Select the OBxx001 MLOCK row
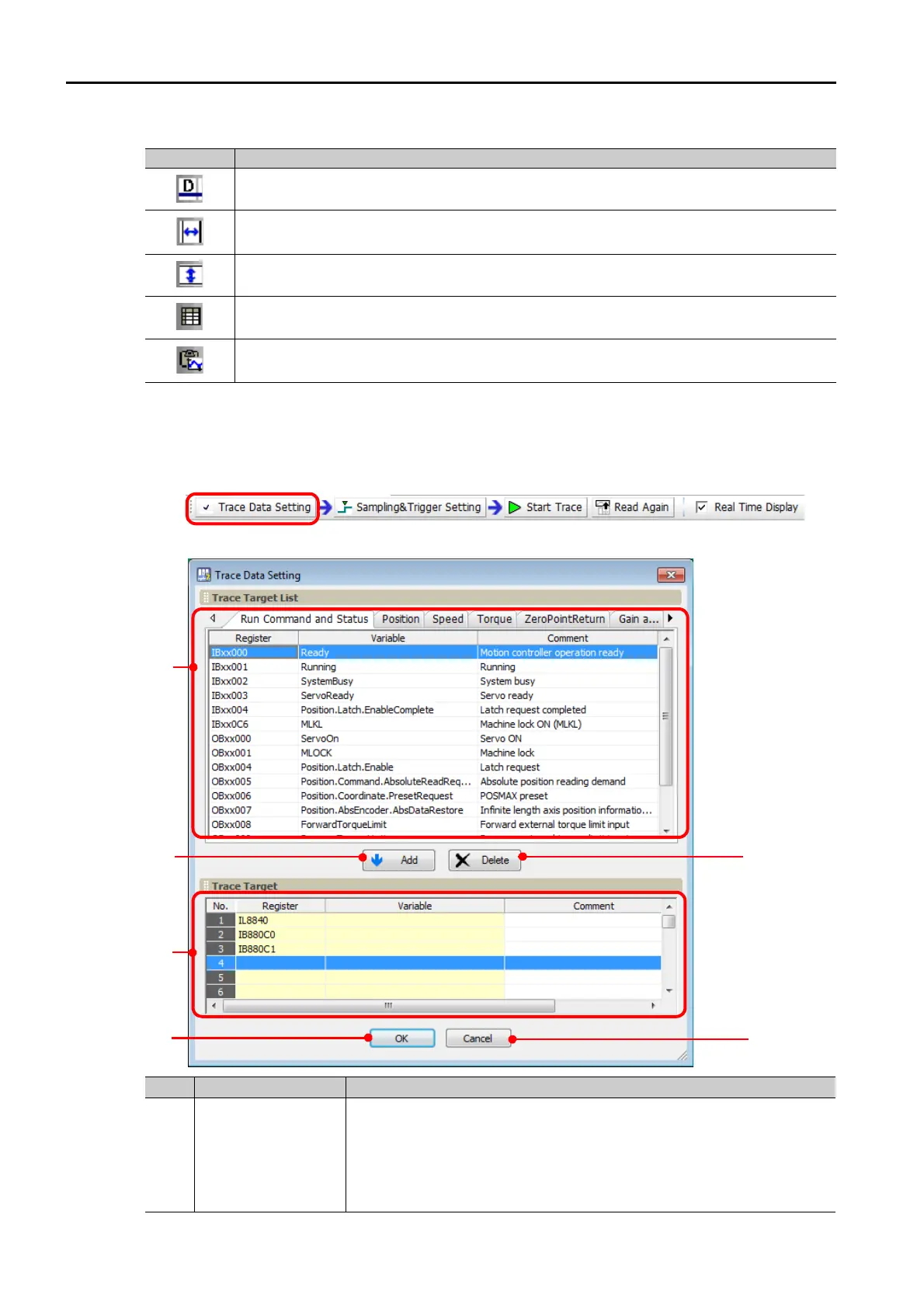Viewport: 924px width, 1308px height. pyautogui.click(x=433, y=753)
